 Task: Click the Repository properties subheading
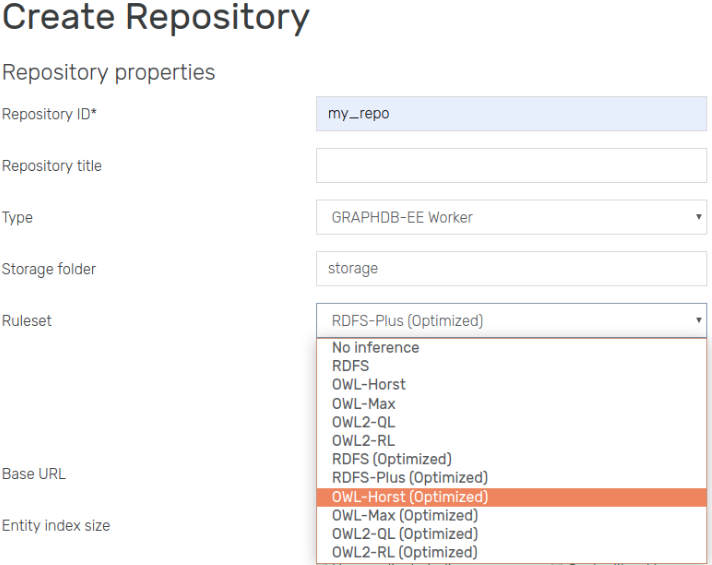[109, 72]
